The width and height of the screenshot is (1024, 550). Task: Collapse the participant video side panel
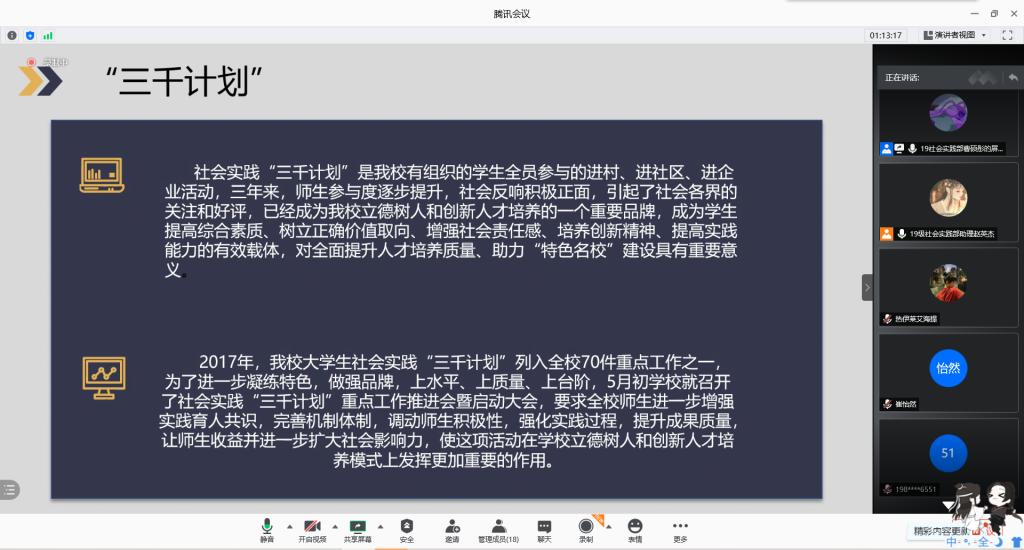[867, 287]
